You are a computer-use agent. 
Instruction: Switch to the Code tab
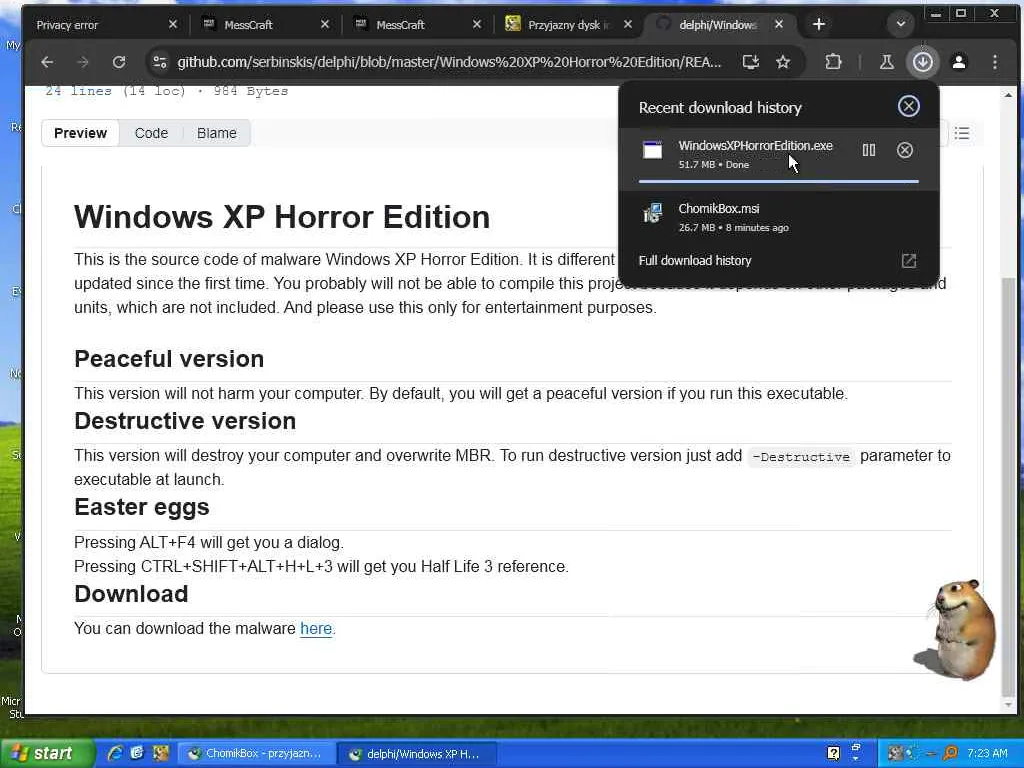(151, 133)
